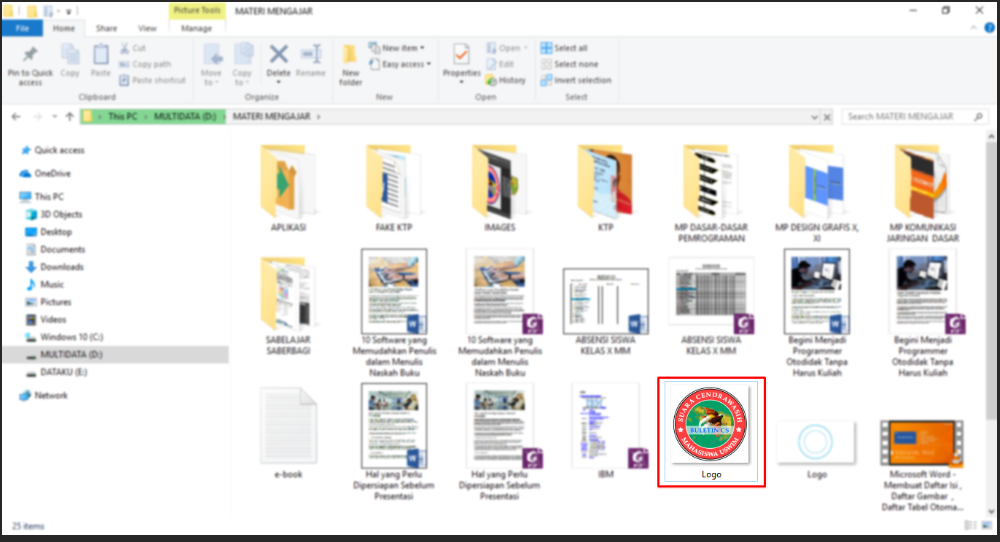Select Network in navigation pane

pos(51,395)
